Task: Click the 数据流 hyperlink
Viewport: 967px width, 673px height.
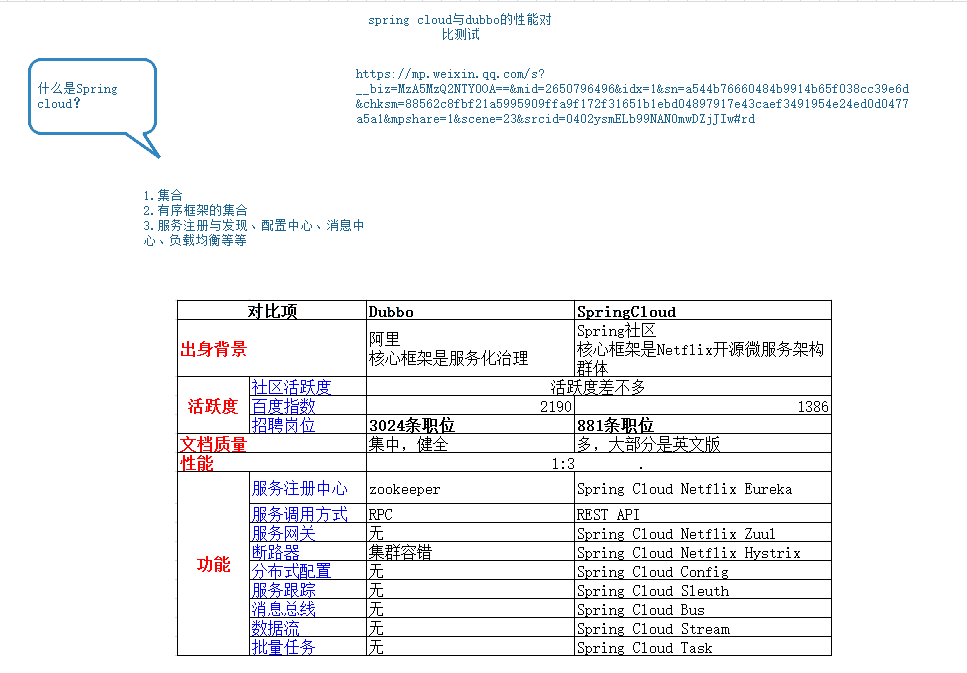Action: click(x=275, y=628)
